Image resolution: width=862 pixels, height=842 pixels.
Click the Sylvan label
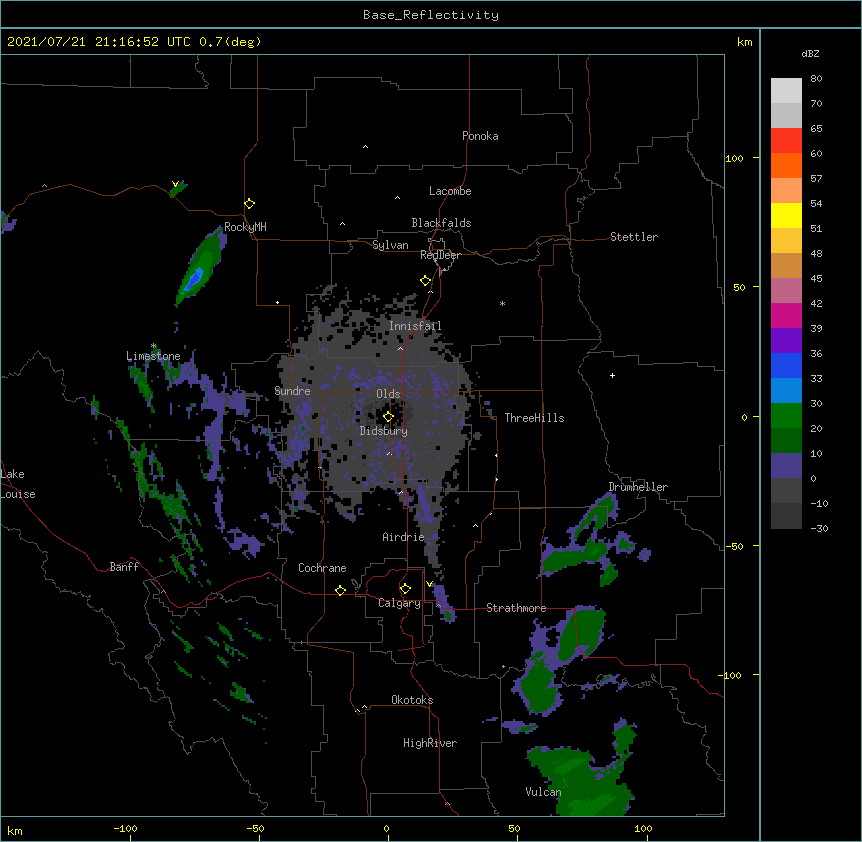390,245
